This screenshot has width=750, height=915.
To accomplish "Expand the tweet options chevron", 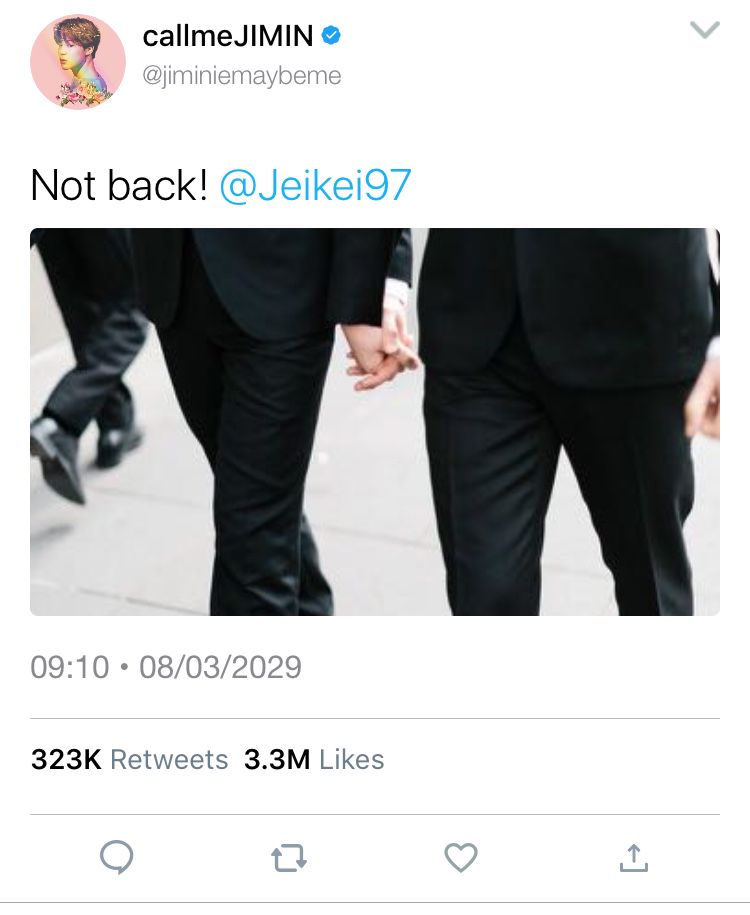I will point(704,30).
